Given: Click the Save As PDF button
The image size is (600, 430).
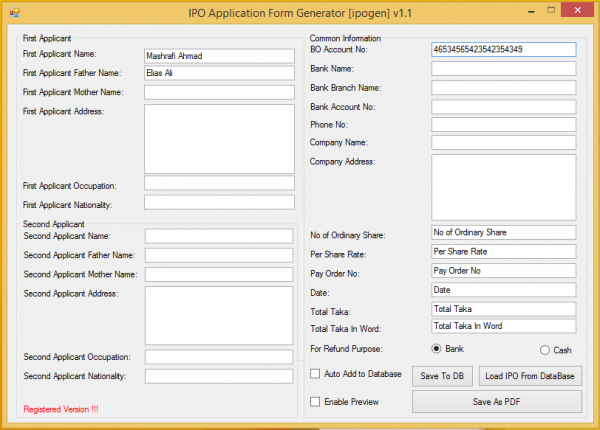Looking at the screenshot, I should (x=496, y=402).
